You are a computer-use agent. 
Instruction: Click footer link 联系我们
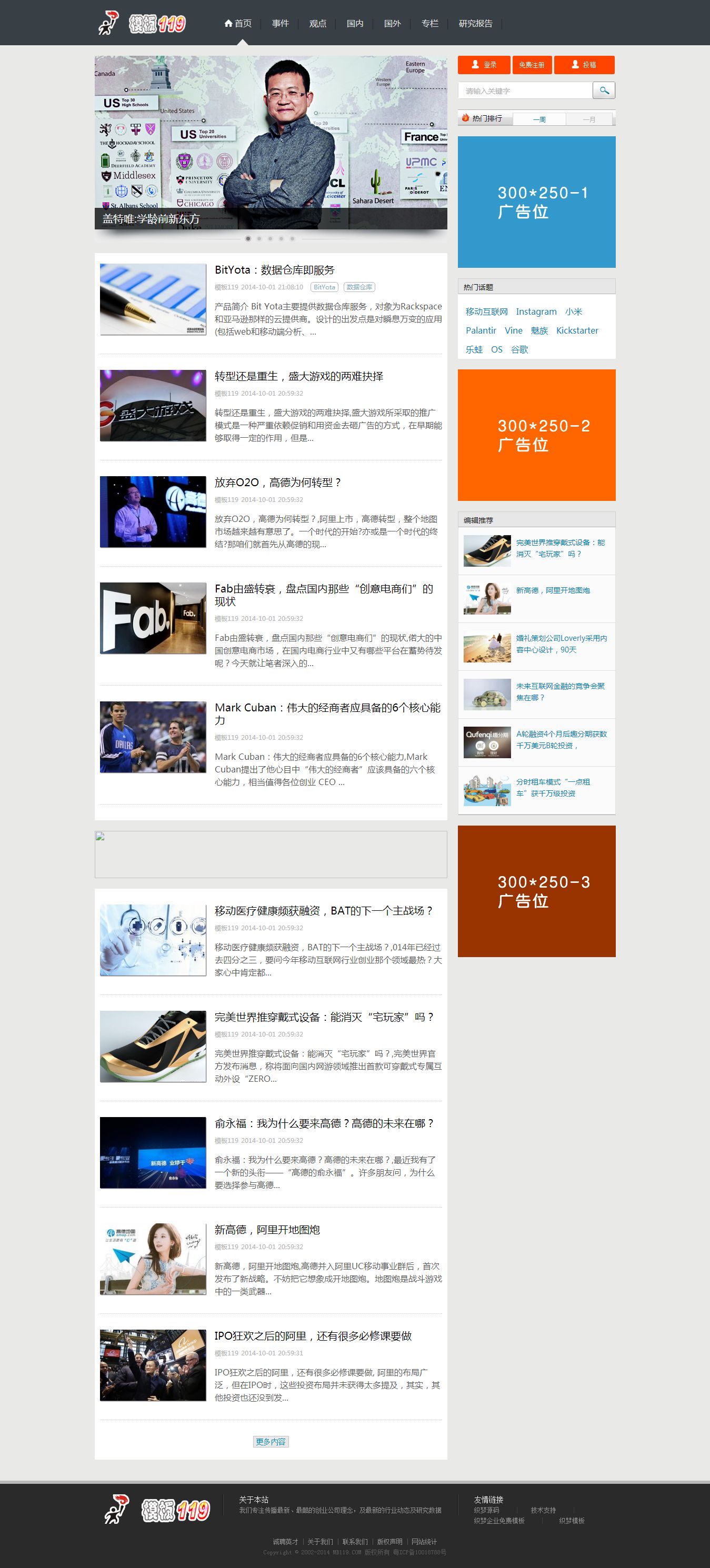pyautogui.click(x=355, y=1542)
